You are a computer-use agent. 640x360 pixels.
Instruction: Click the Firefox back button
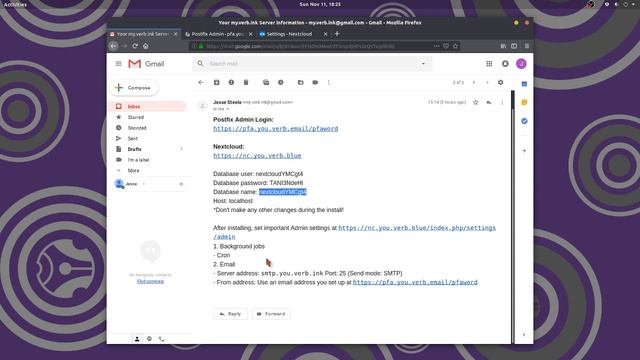point(113,46)
